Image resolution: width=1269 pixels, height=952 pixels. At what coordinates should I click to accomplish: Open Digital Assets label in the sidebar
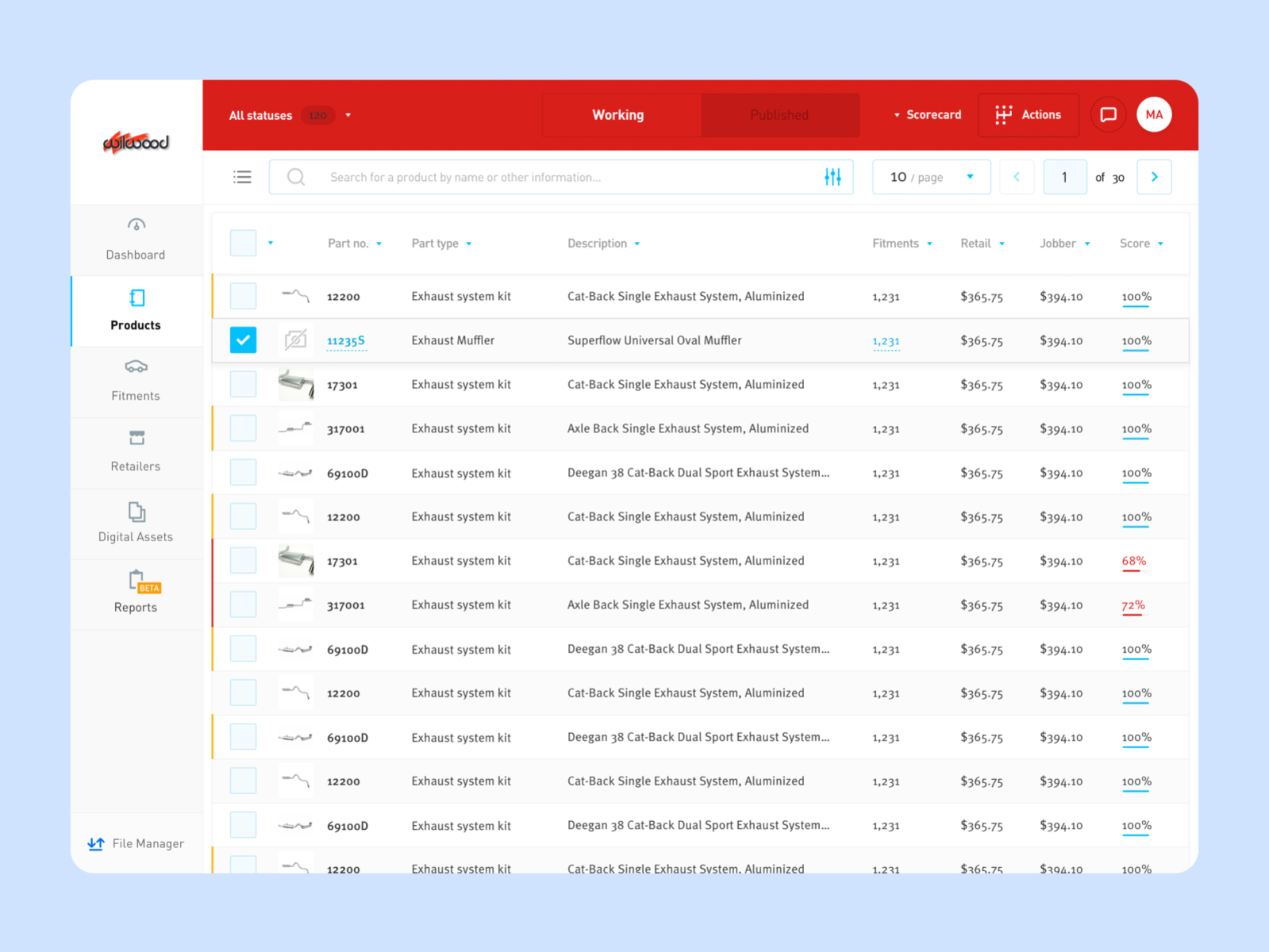point(136,537)
